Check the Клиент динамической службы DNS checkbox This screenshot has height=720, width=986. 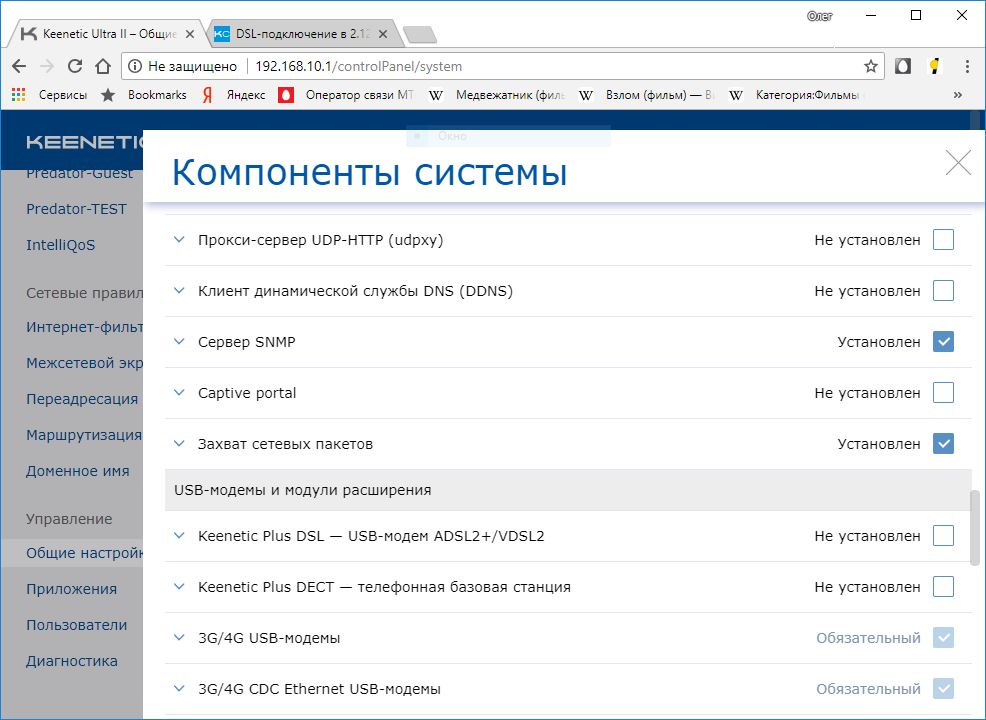(943, 291)
